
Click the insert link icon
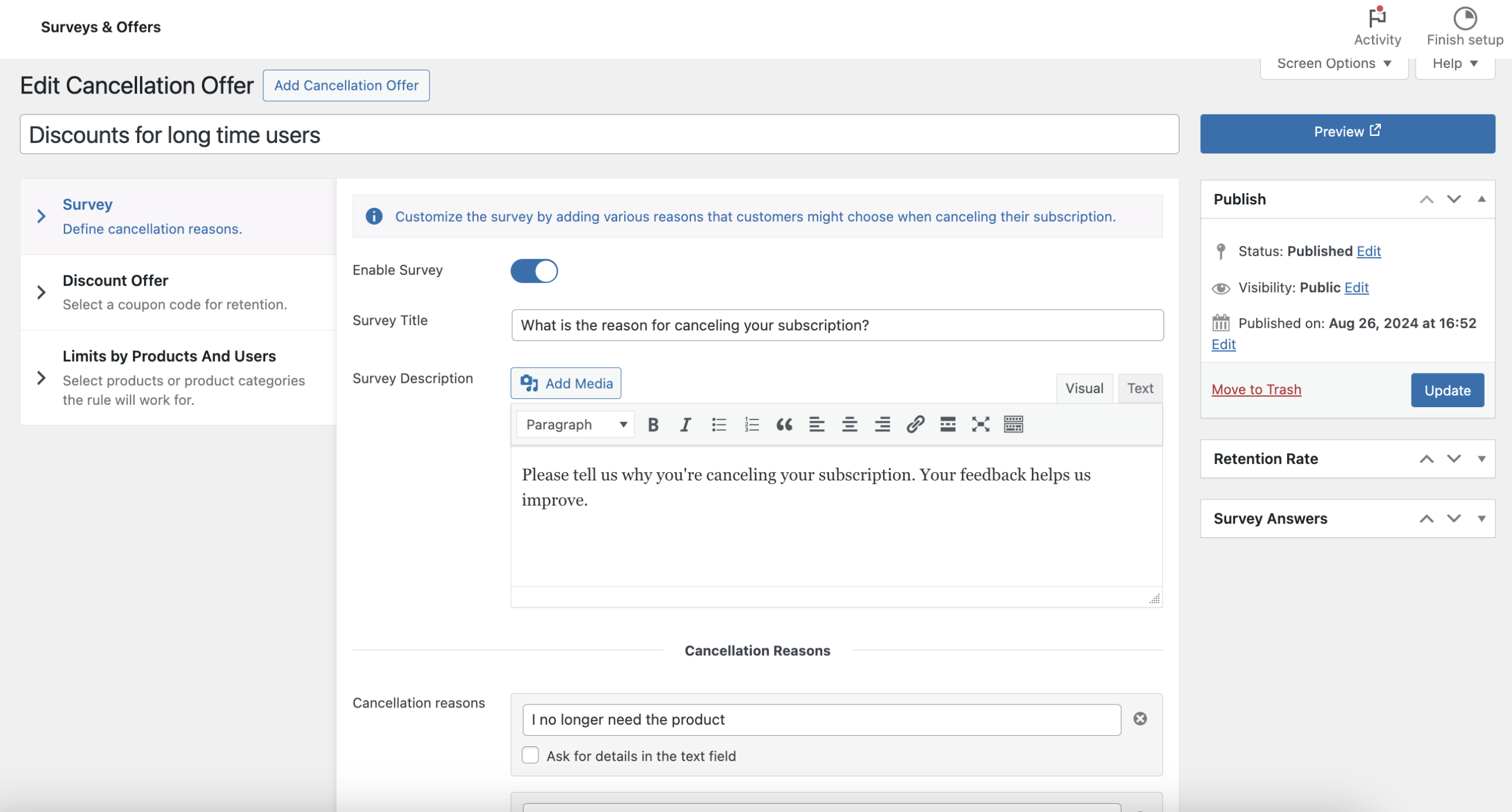pyautogui.click(x=915, y=424)
